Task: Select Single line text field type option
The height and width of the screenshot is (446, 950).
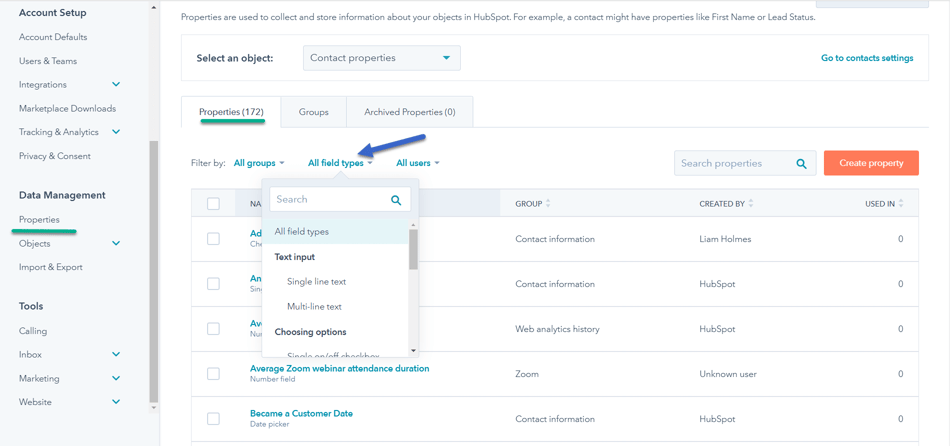Action: [x=316, y=282]
